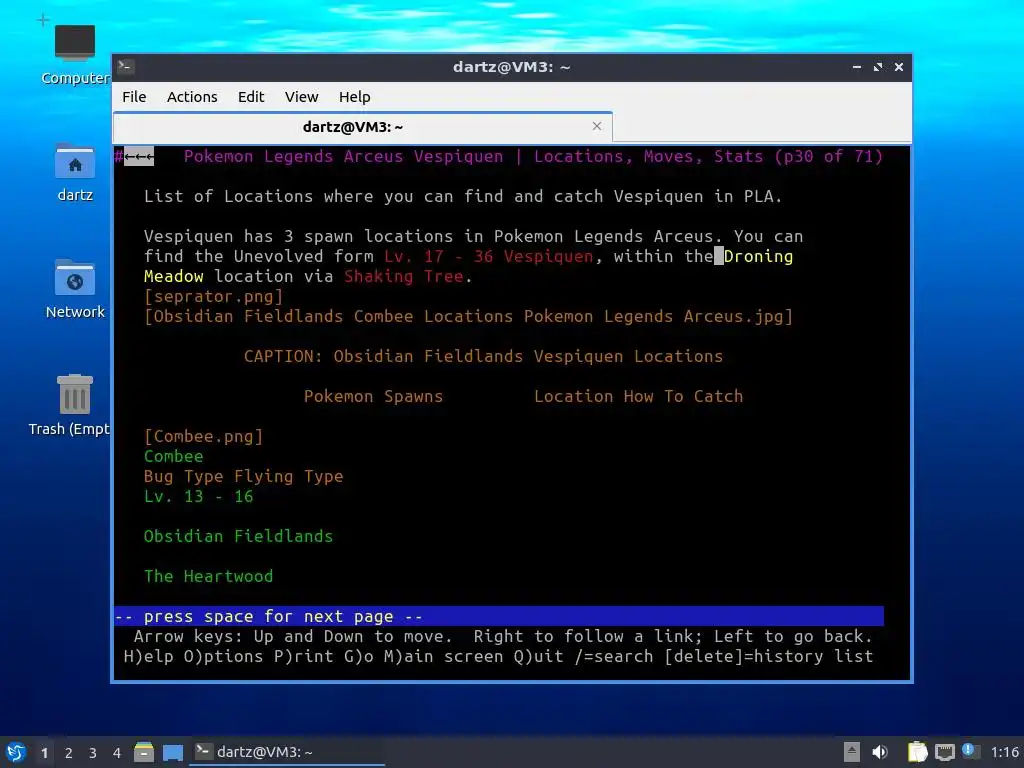Viewport: 1024px width, 768px height.
Task: Click the Arrow keys navigation hint line
Action: click(503, 636)
